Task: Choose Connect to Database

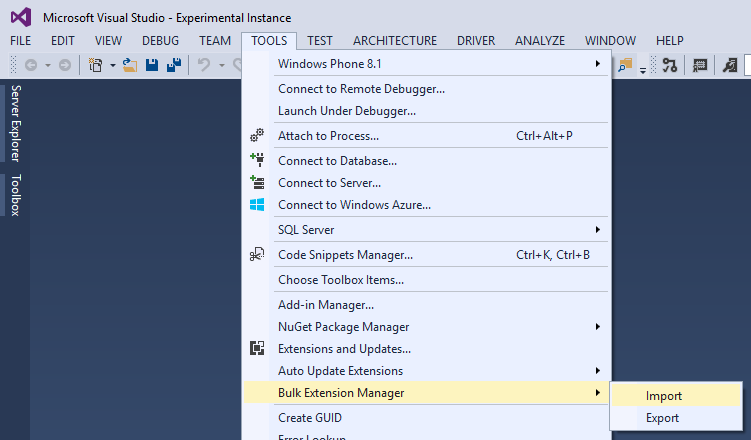Action: pyautogui.click(x=426, y=160)
